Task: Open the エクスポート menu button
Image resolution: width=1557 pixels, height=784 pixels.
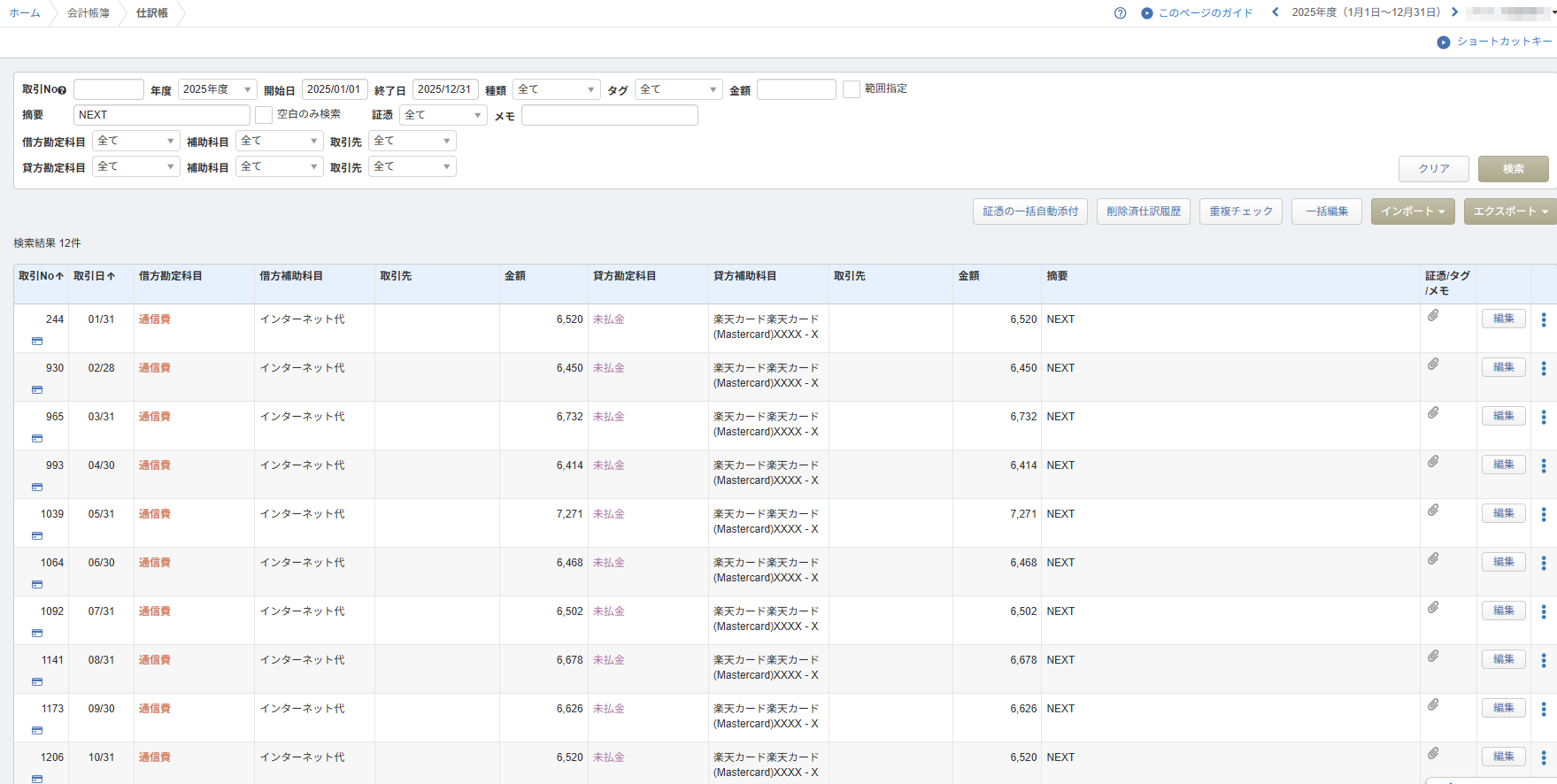Action: click(1510, 211)
